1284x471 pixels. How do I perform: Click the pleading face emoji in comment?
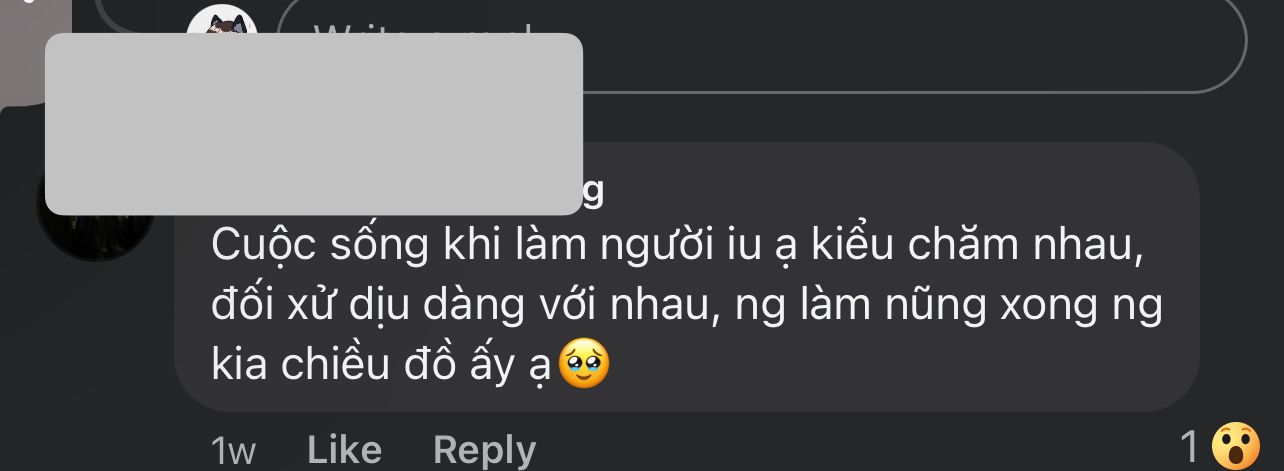click(x=583, y=366)
